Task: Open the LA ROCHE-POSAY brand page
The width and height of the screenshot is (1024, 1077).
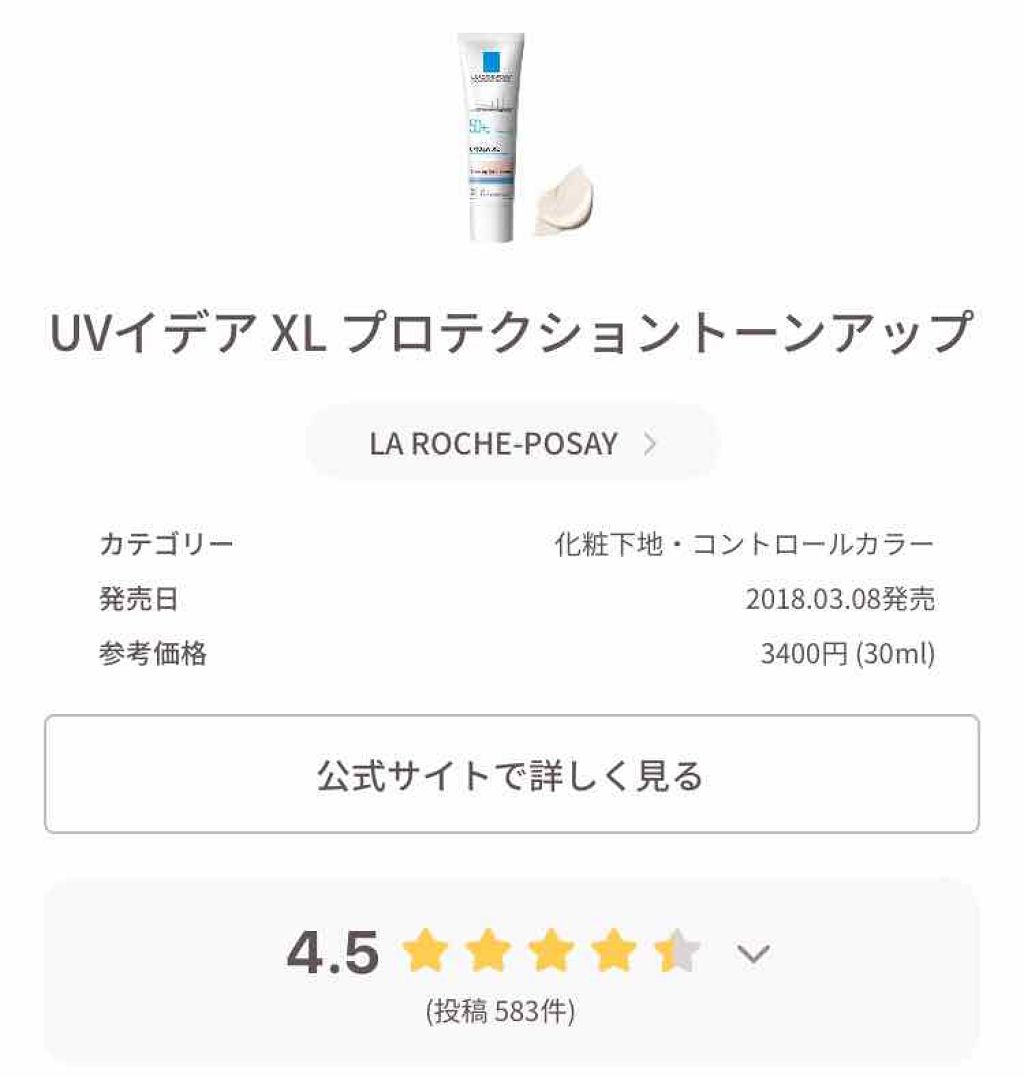Action: pos(512,443)
